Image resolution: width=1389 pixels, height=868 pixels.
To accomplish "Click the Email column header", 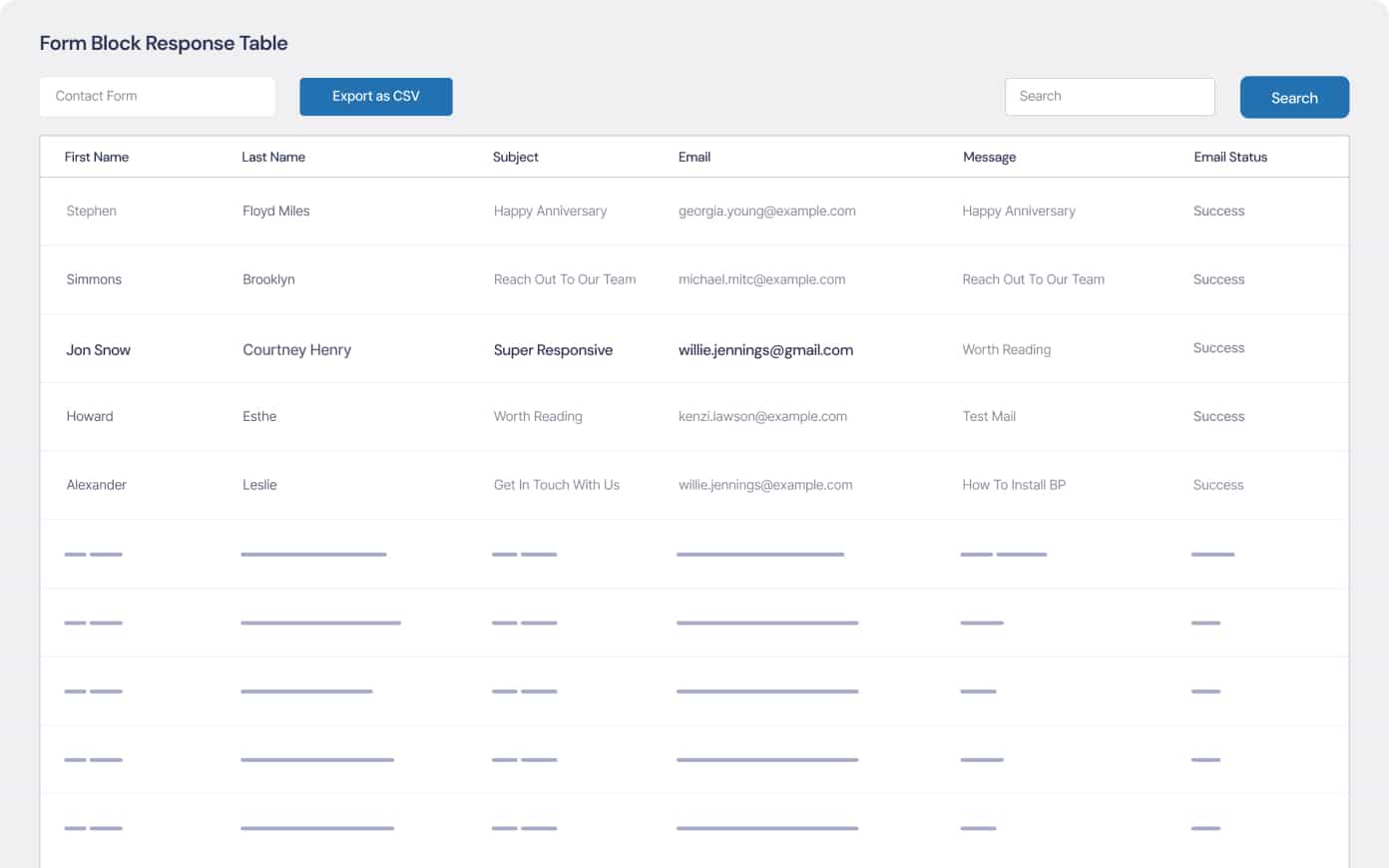I will 694,157.
